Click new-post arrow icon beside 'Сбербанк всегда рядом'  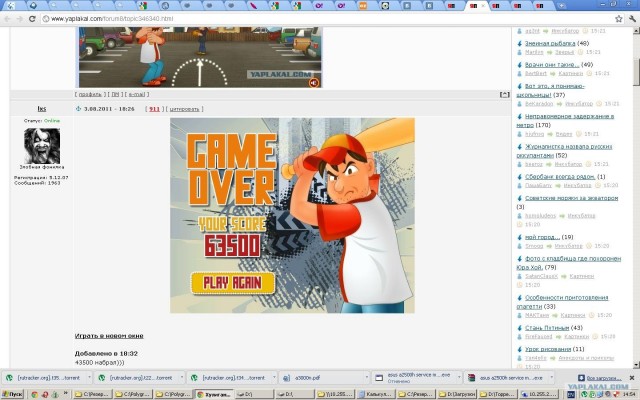pyautogui.click(x=520, y=177)
